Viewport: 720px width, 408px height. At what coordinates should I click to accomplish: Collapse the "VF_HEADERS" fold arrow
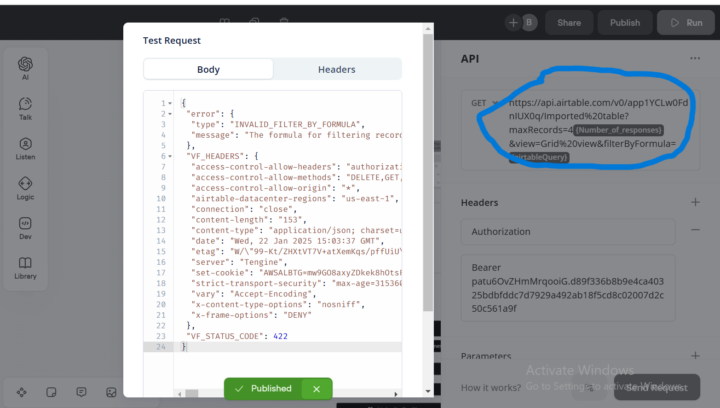(170, 156)
